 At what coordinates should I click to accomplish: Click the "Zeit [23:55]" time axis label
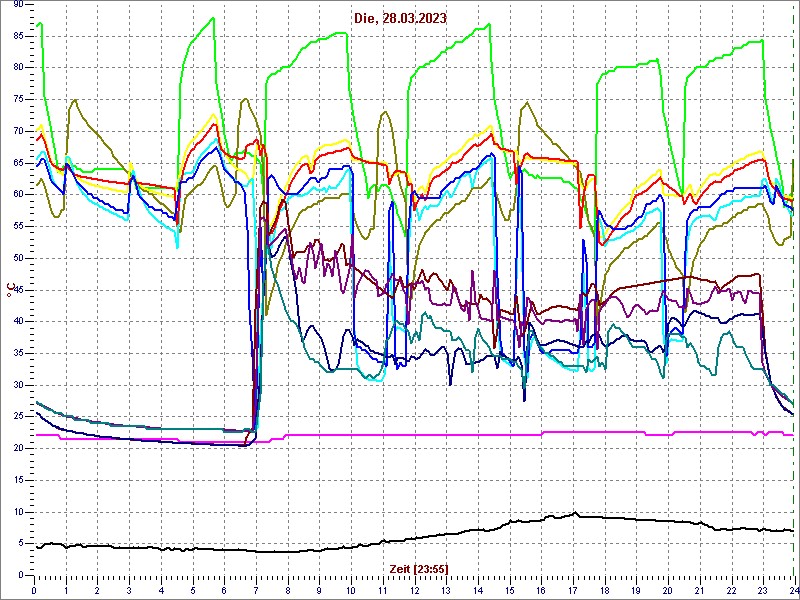click(x=419, y=568)
